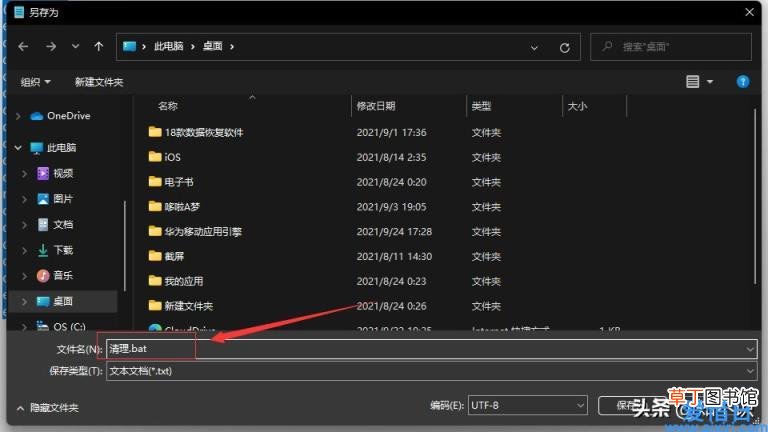Go back with the left arrow
This screenshot has width=768, height=432.
[x=23, y=47]
